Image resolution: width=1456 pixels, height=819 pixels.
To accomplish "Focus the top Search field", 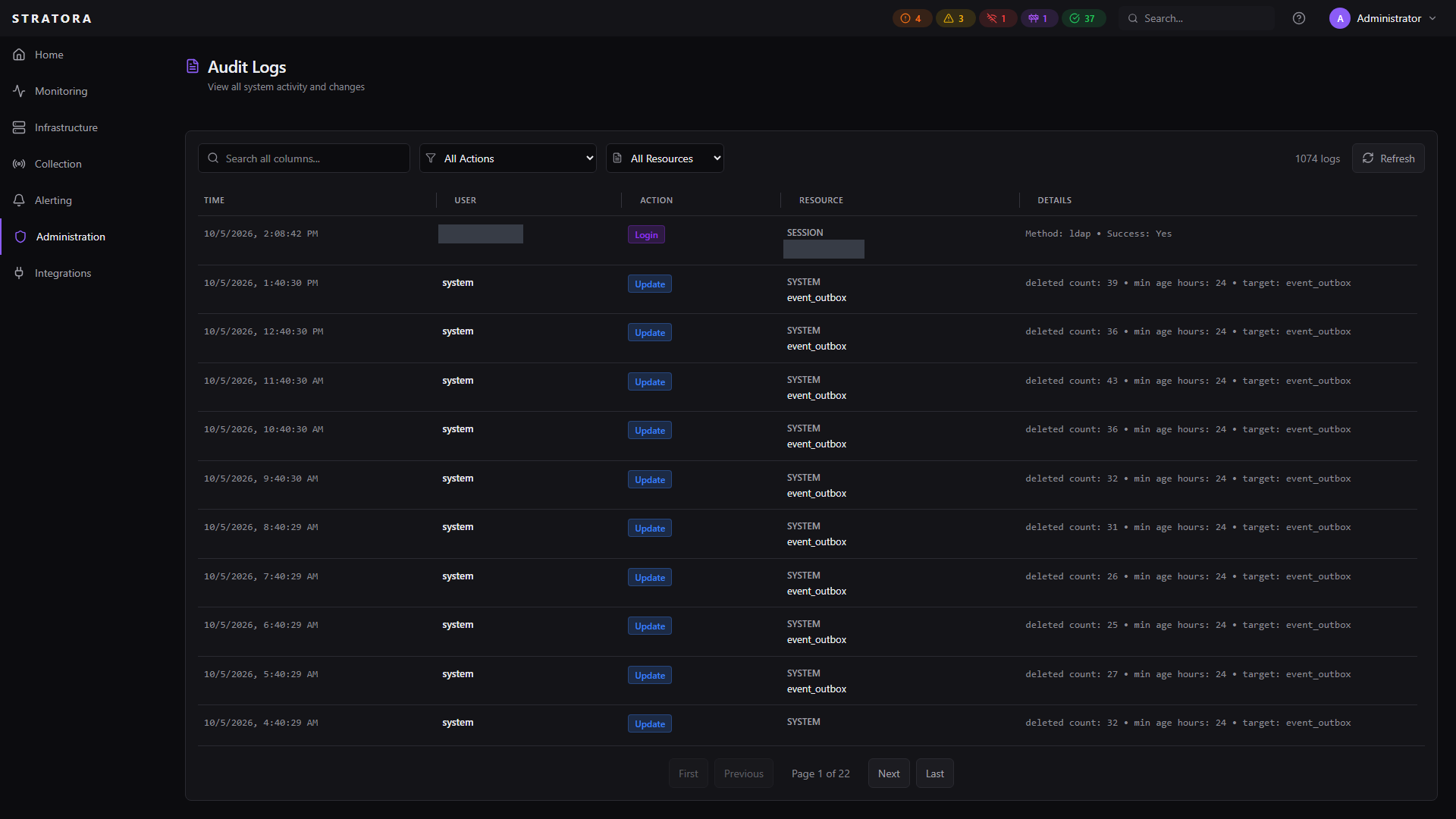I will [1197, 18].
